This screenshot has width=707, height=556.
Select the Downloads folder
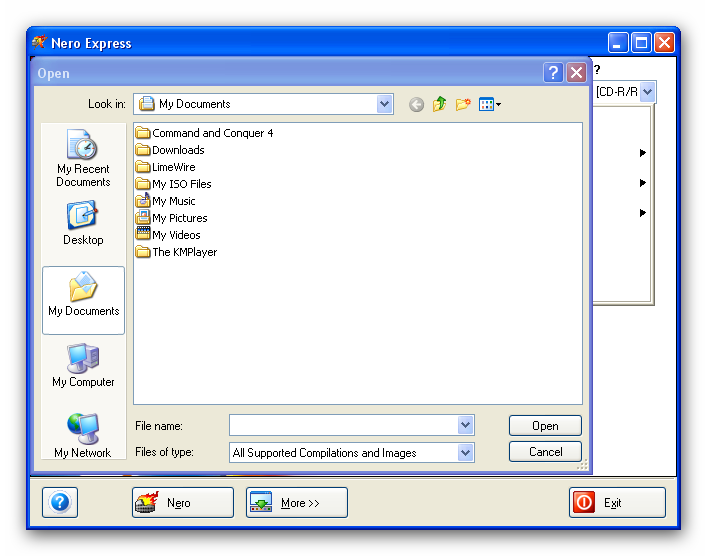tap(170, 150)
